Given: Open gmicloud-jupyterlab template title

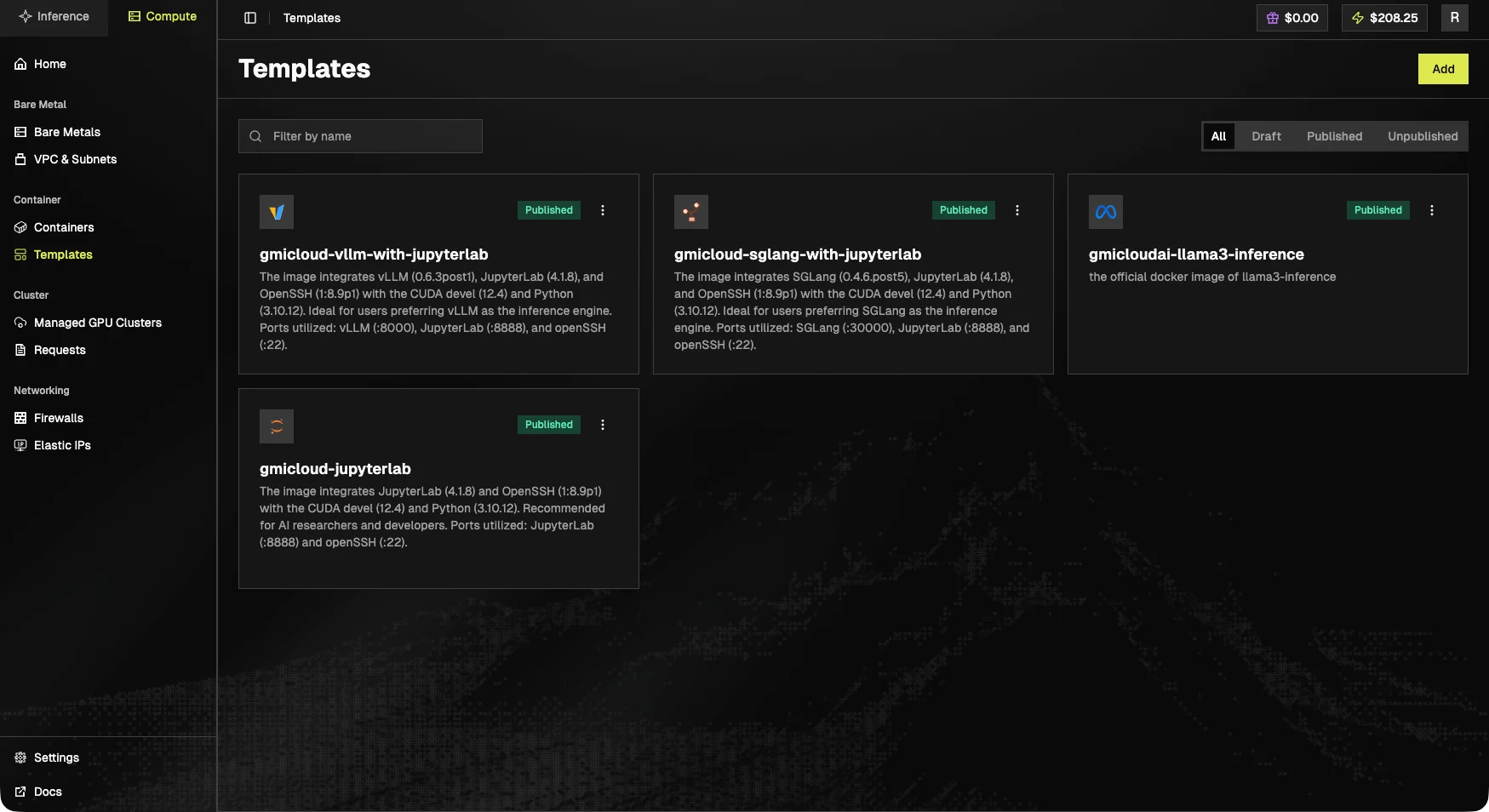Looking at the screenshot, I should tap(335, 469).
